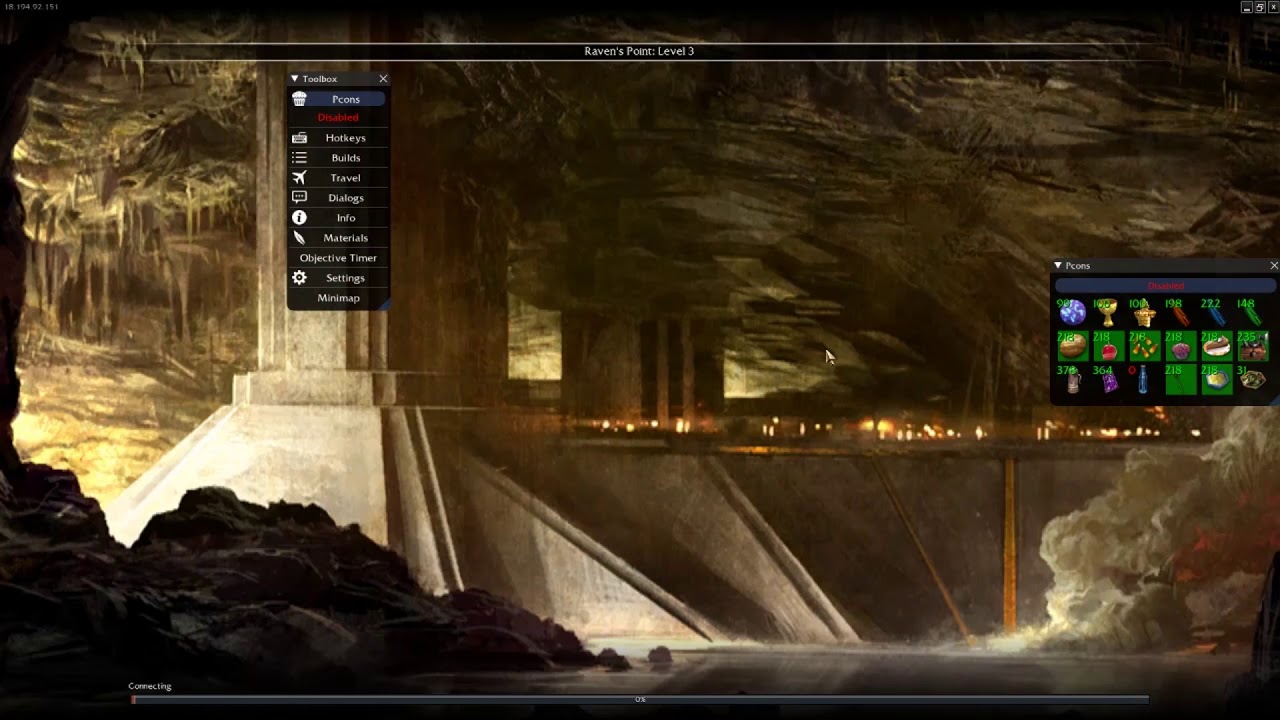This screenshot has width=1280, height=720.
Task: Click the Info circle icon
Action: tap(299, 218)
